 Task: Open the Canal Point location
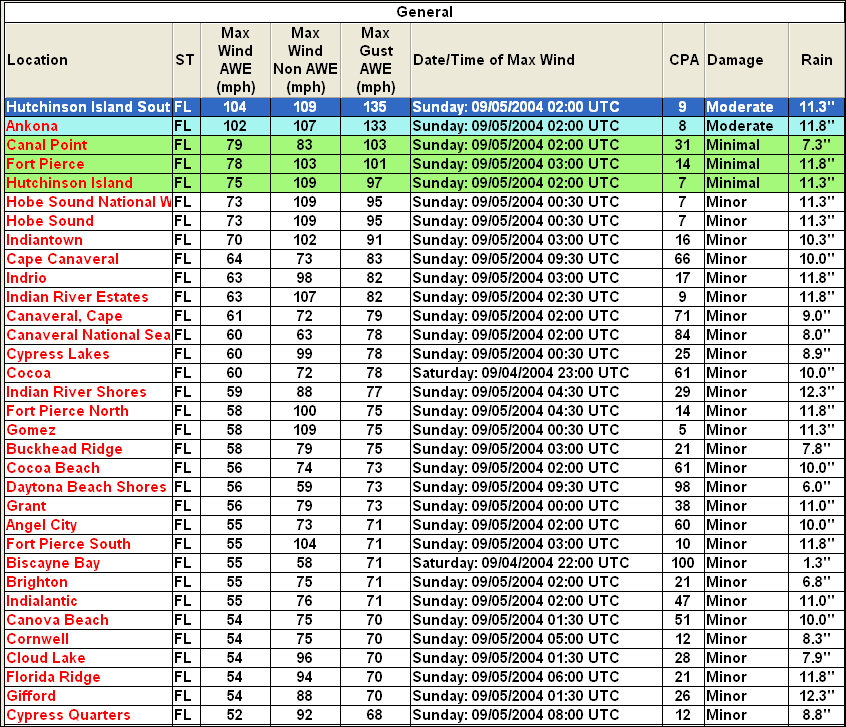coord(46,145)
